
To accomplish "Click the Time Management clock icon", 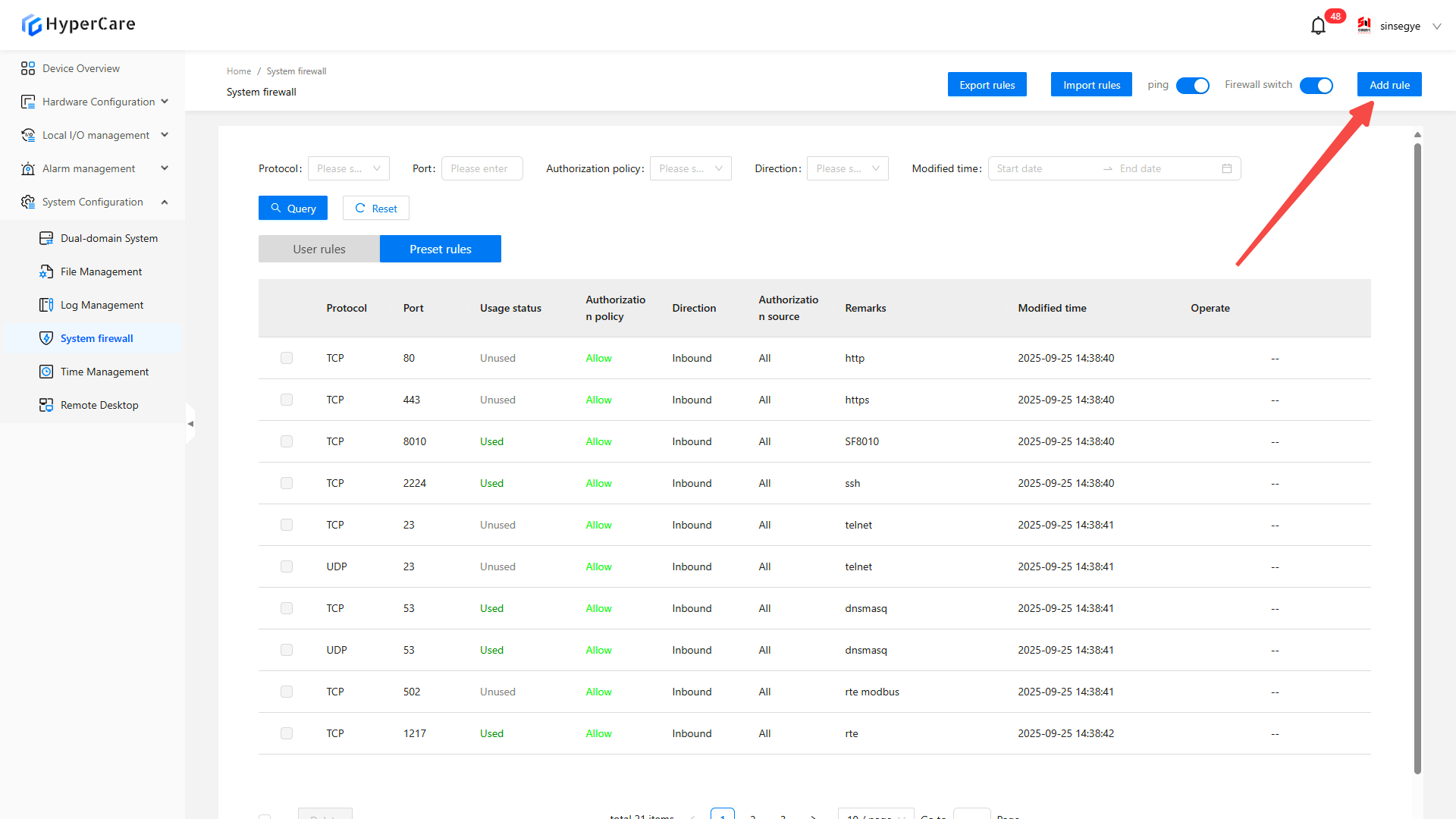I will pos(46,372).
